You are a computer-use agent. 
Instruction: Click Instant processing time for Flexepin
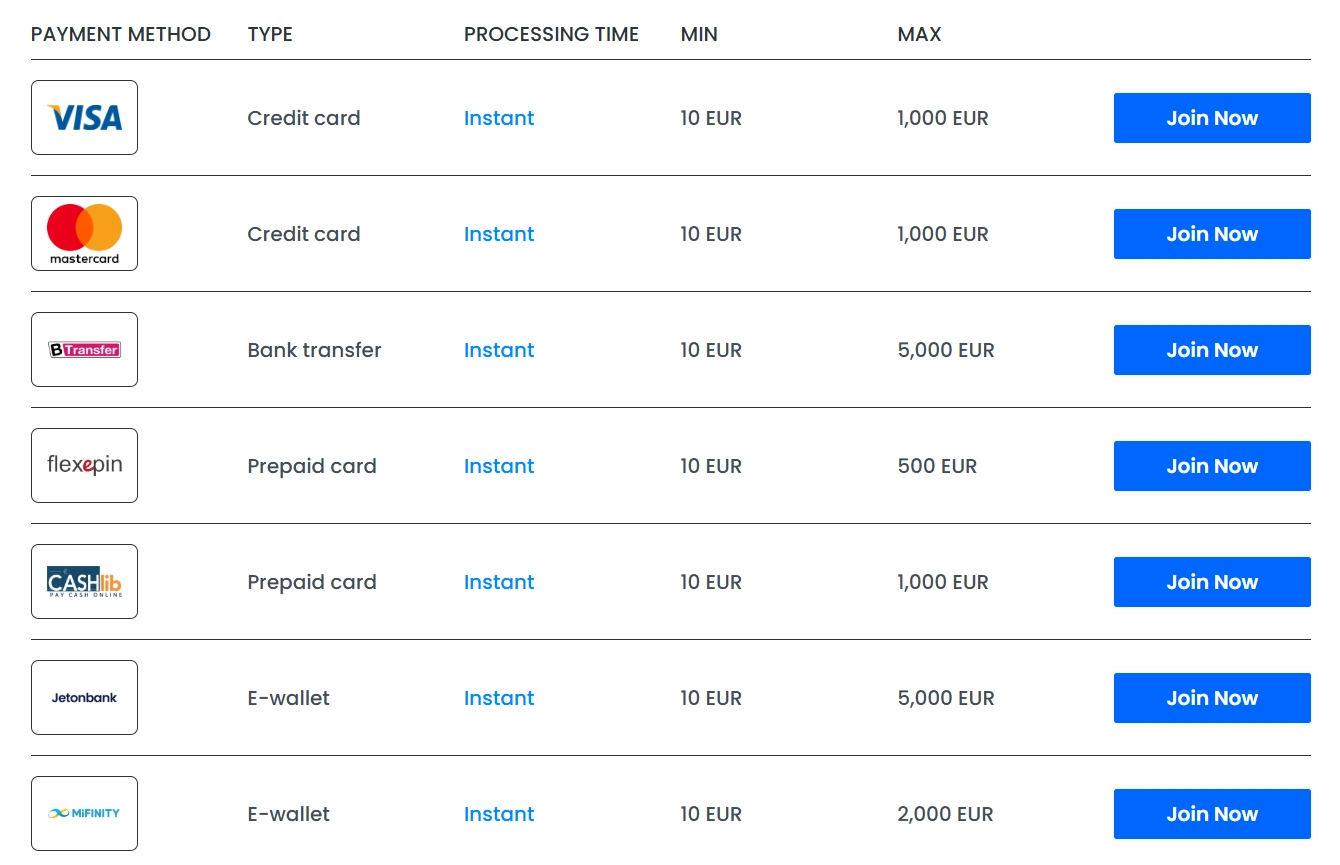(x=499, y=466)
